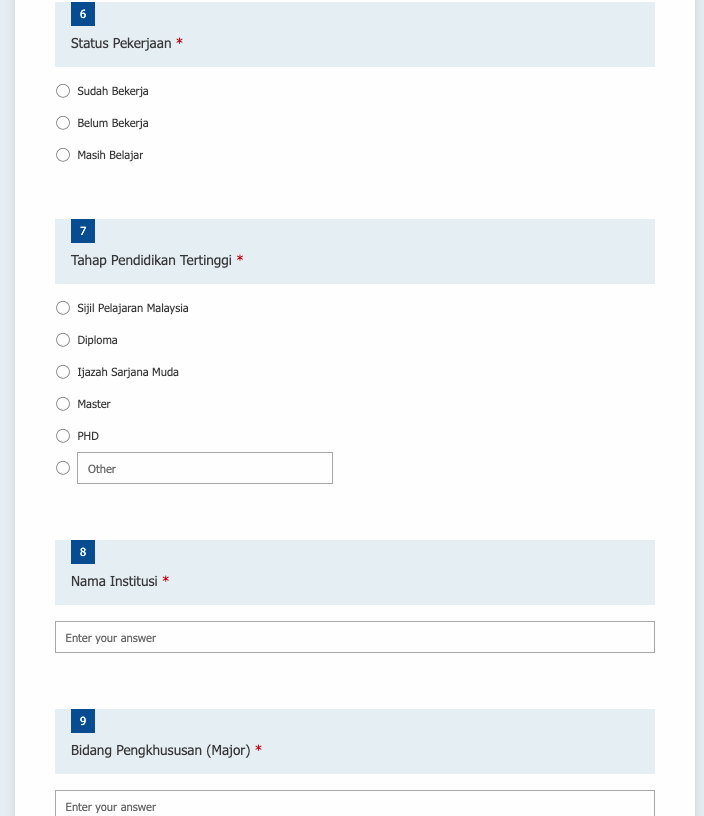
Task: Click the Bidang Pengkhususan (Major) question title
Action: click(160, 750)
